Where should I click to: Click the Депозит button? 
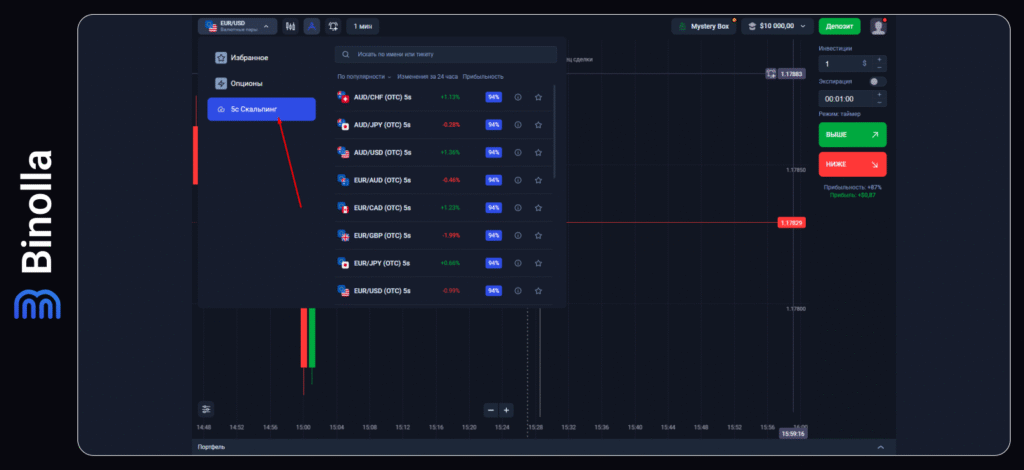pos(839,26)
